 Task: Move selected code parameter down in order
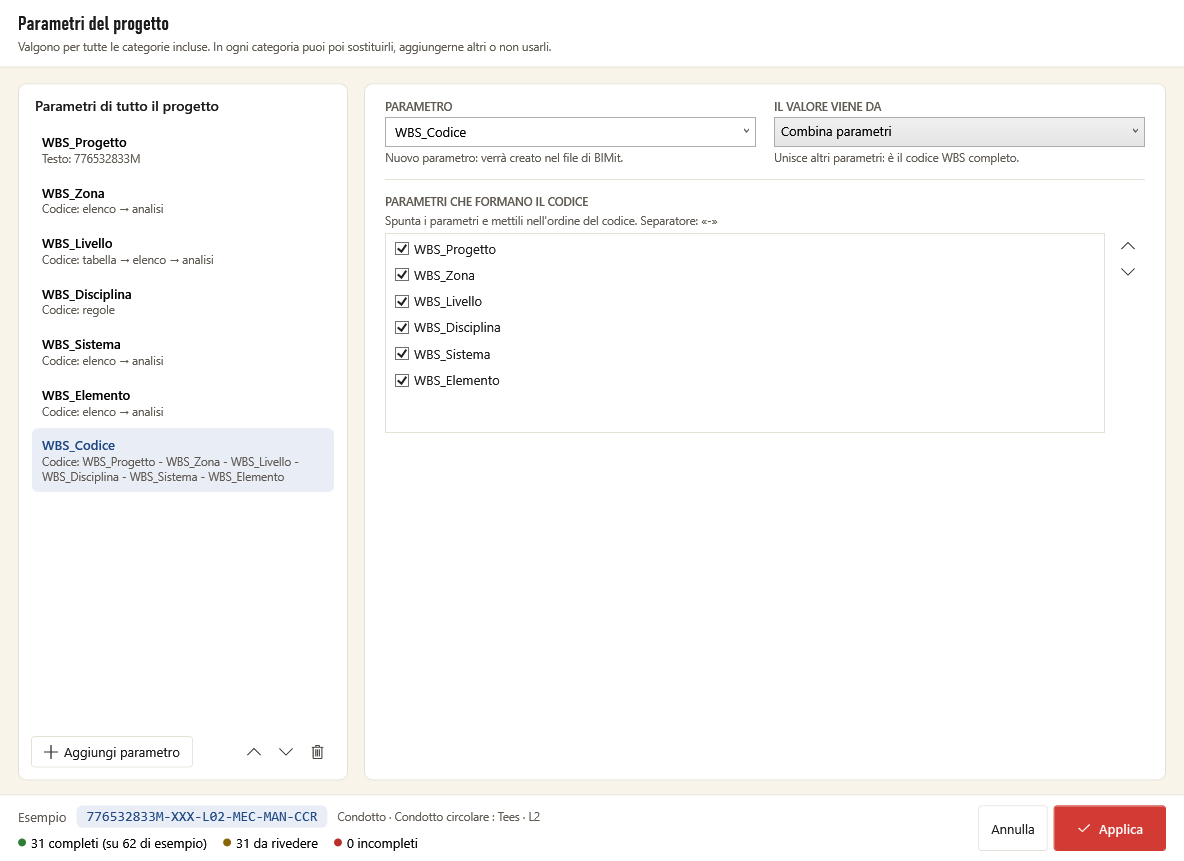tap(1127, 272)
